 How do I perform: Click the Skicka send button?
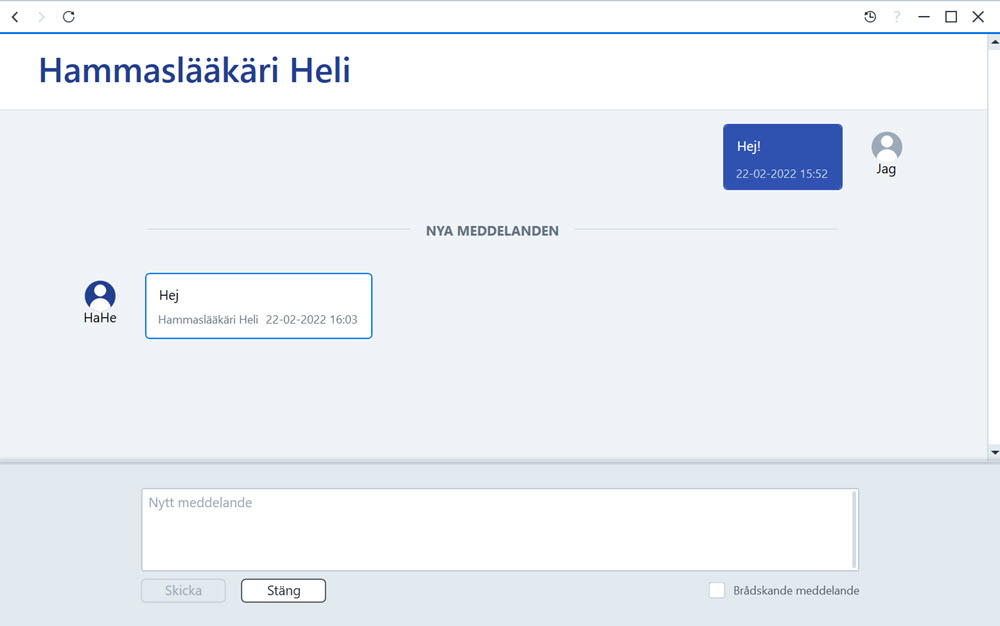pyautogui.click(x=183, y=591)
